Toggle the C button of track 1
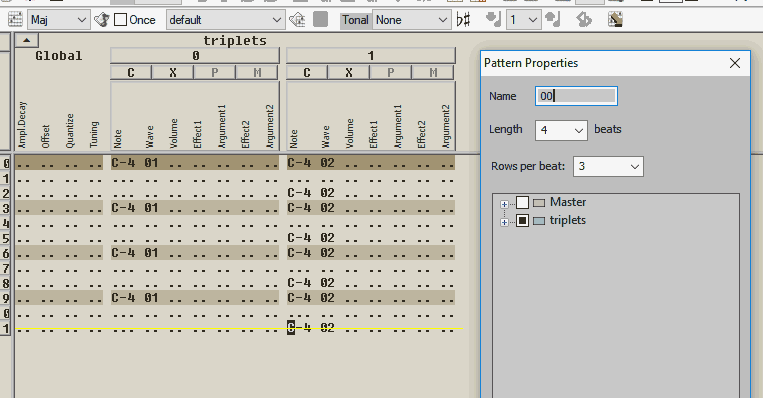The width and height of the screenshot is (763, 398). point(307,73)
